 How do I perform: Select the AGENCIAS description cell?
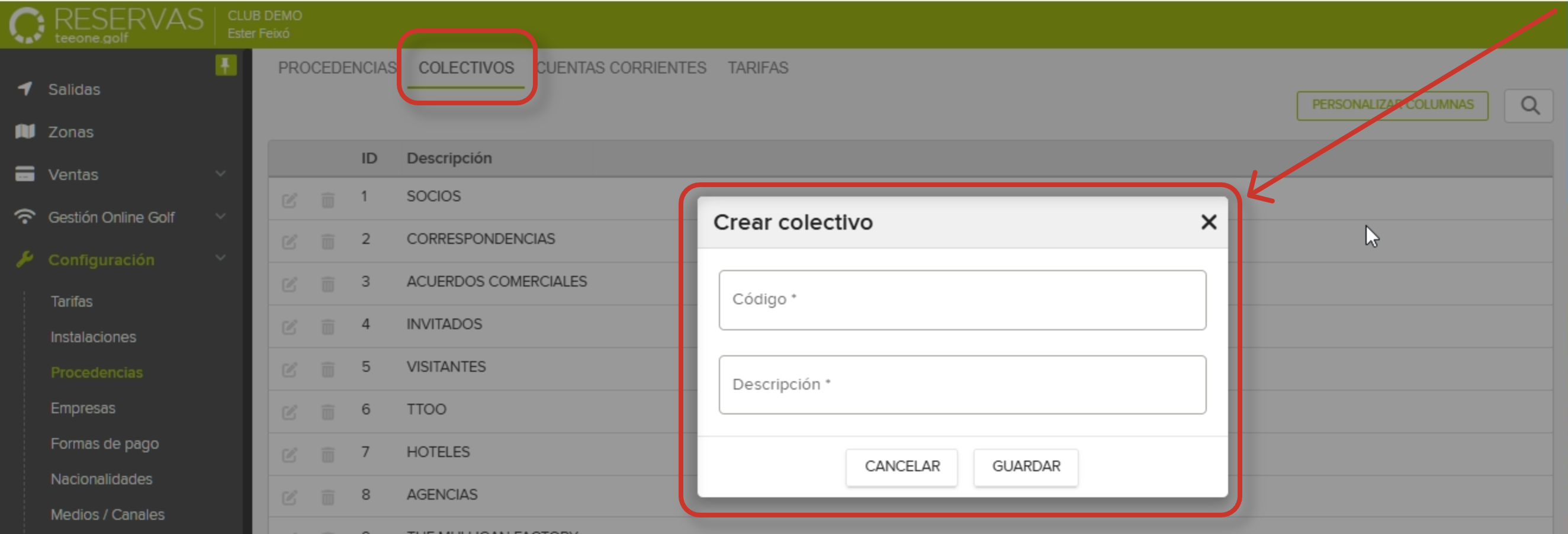tap(442, 494)
